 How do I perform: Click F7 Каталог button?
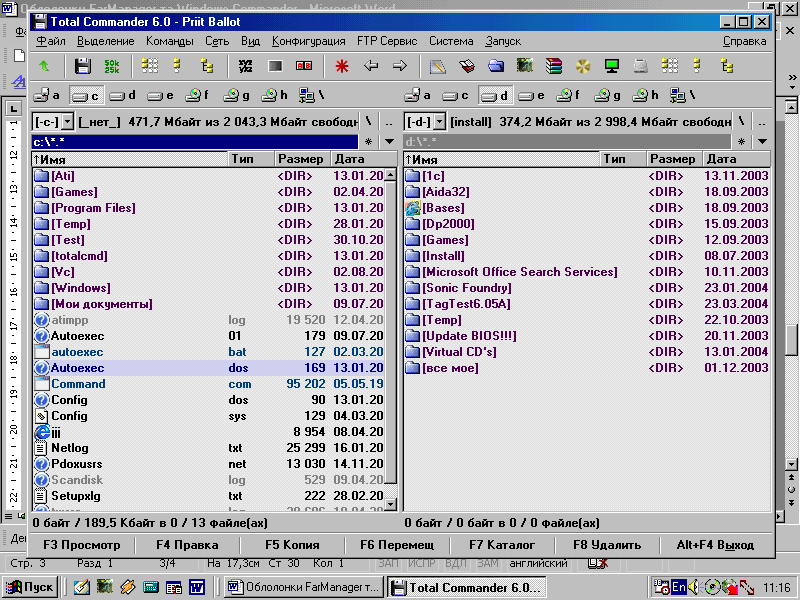click(502, 545)
